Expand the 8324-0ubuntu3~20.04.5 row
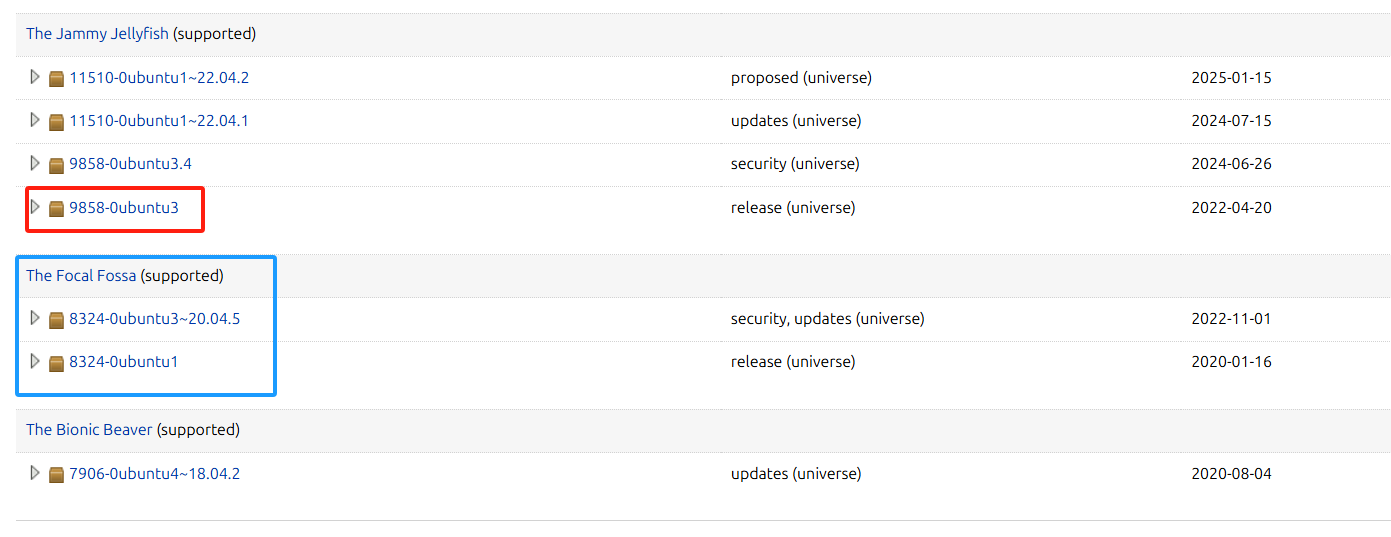 click(35, 318)
